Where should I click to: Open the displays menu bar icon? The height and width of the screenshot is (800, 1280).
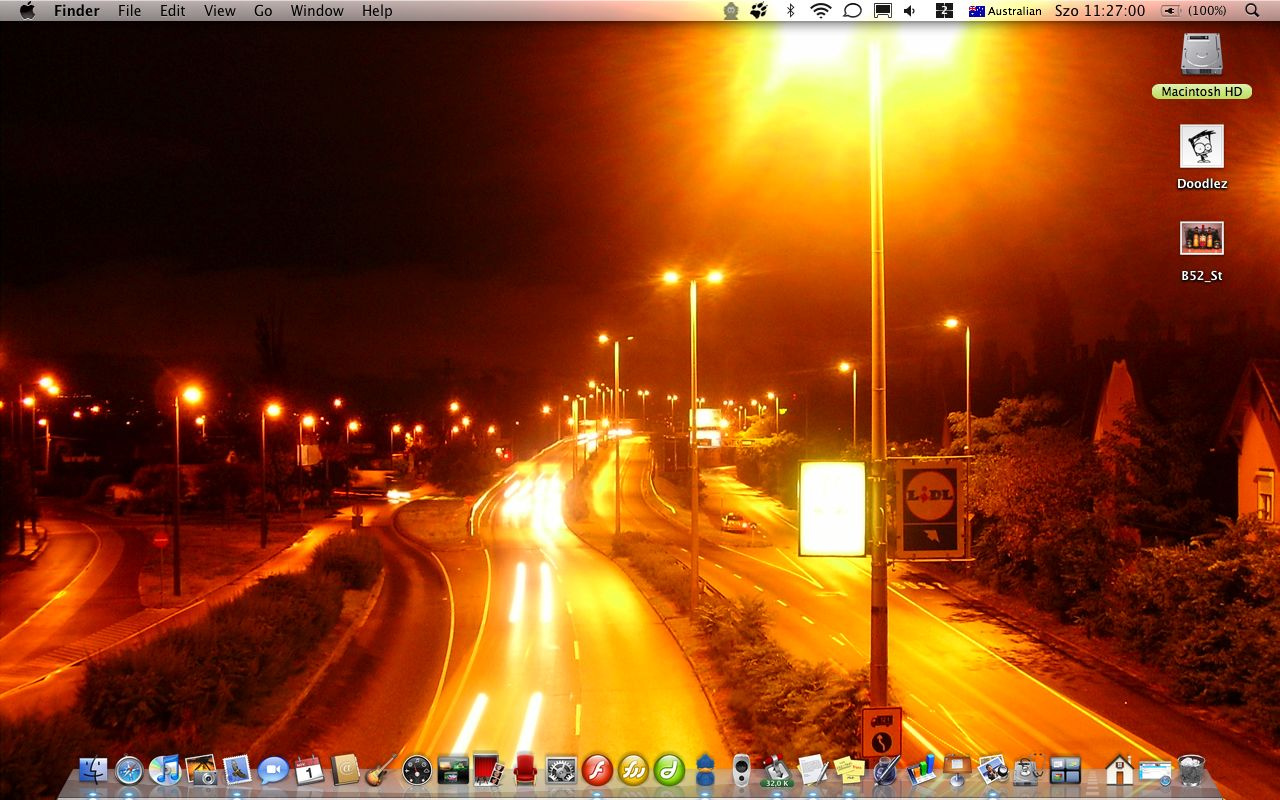883,11
